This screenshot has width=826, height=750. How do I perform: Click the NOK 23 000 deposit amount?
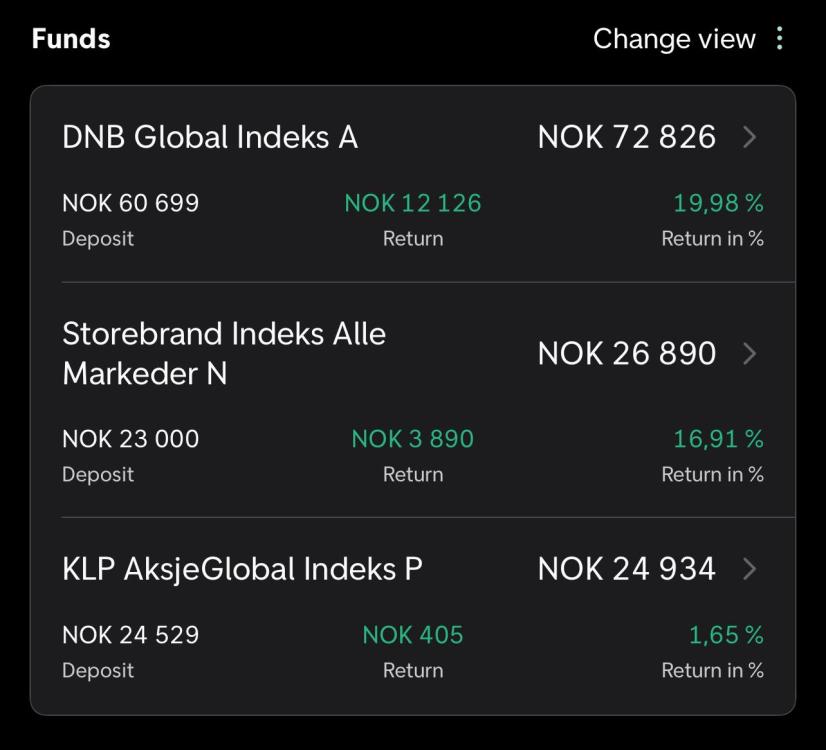131,439
